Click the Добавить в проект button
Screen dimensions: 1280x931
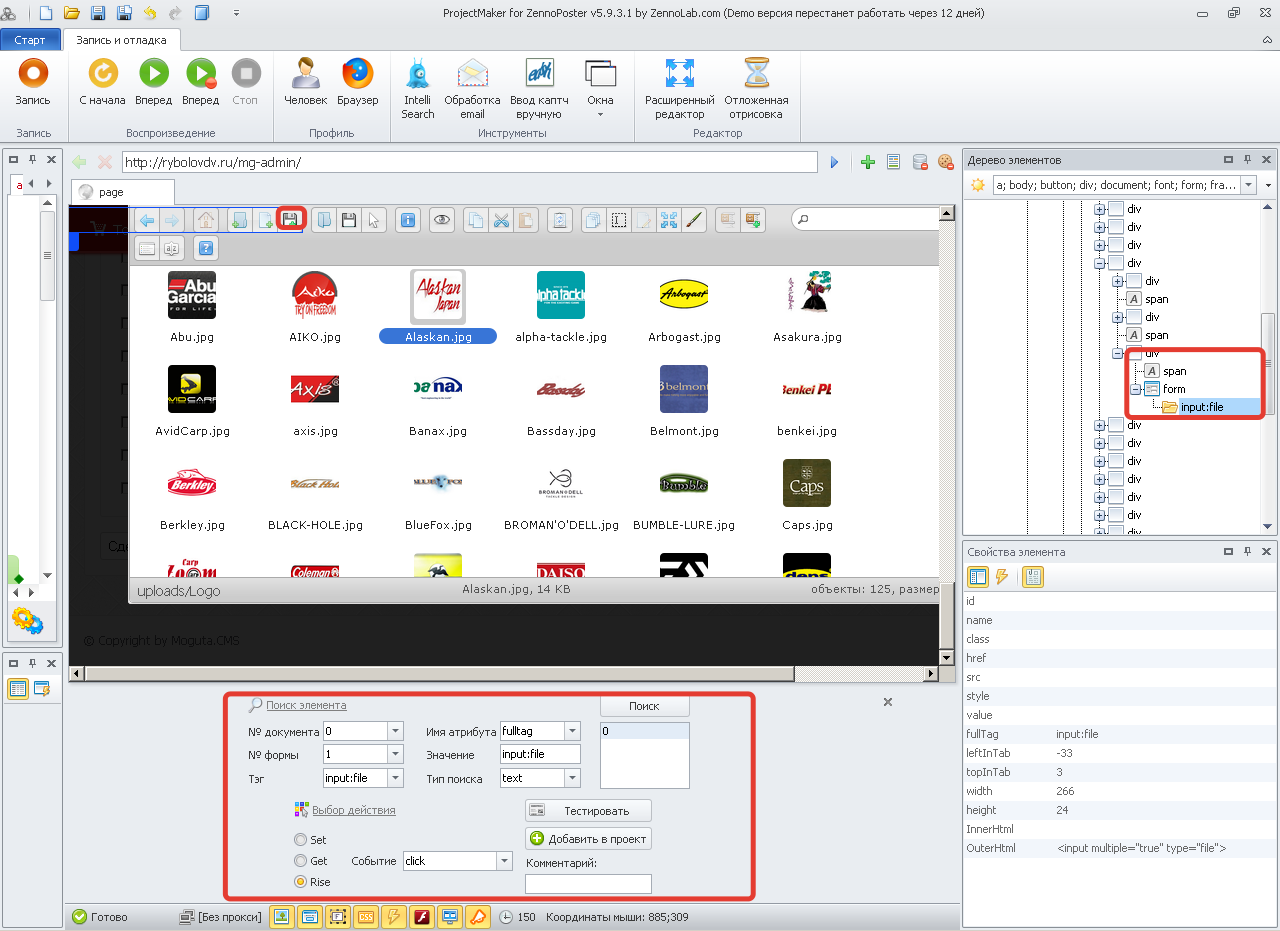tap(588, 839)
